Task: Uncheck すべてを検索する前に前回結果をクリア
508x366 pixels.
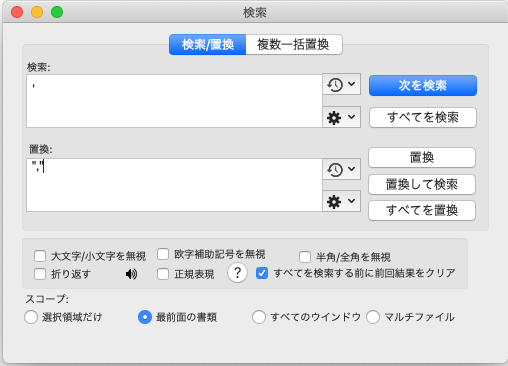Action: click(x=262, y=273)
